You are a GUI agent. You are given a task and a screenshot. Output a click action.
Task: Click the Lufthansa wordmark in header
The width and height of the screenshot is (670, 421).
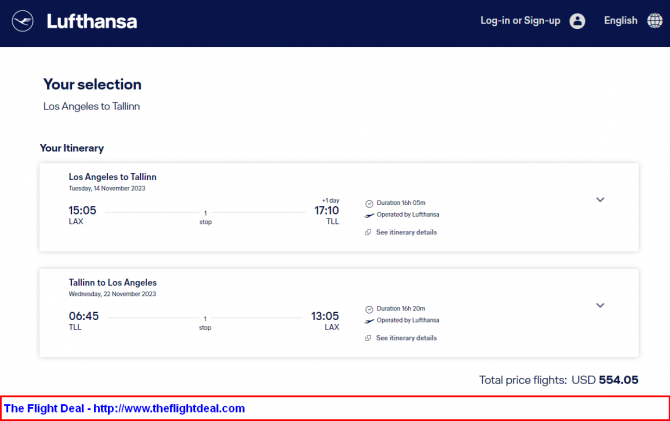coord(92,21)
